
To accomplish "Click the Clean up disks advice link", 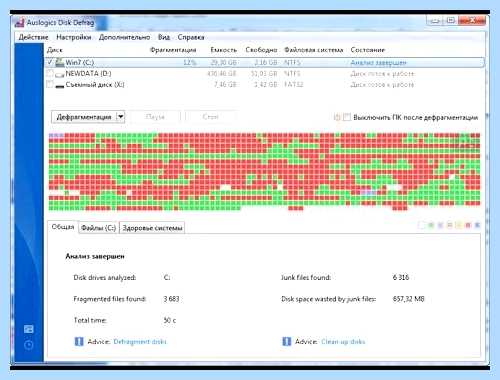I will 343,342.
